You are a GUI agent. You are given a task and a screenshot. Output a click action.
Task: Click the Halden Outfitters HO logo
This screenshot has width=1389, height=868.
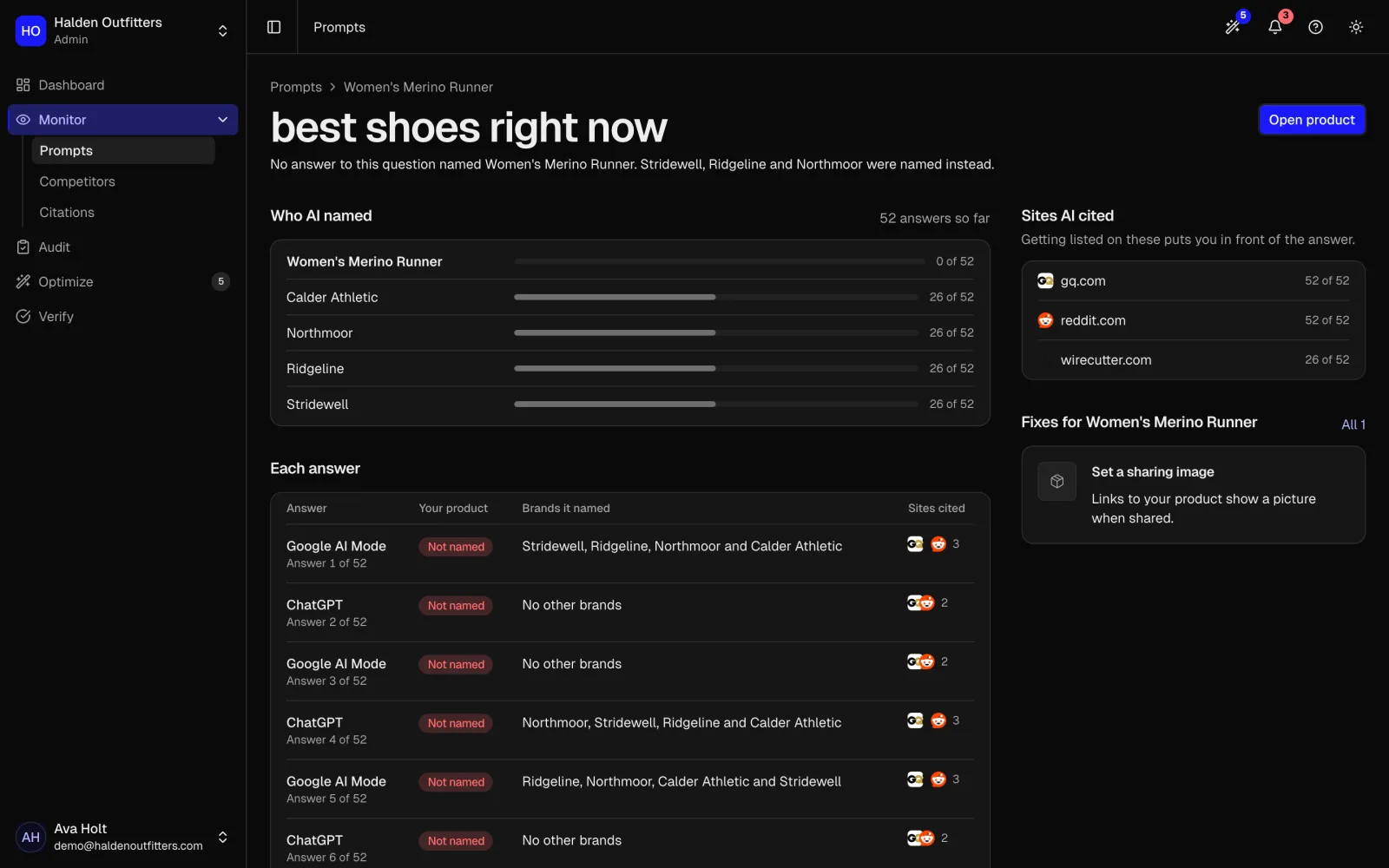click(30, 30)
